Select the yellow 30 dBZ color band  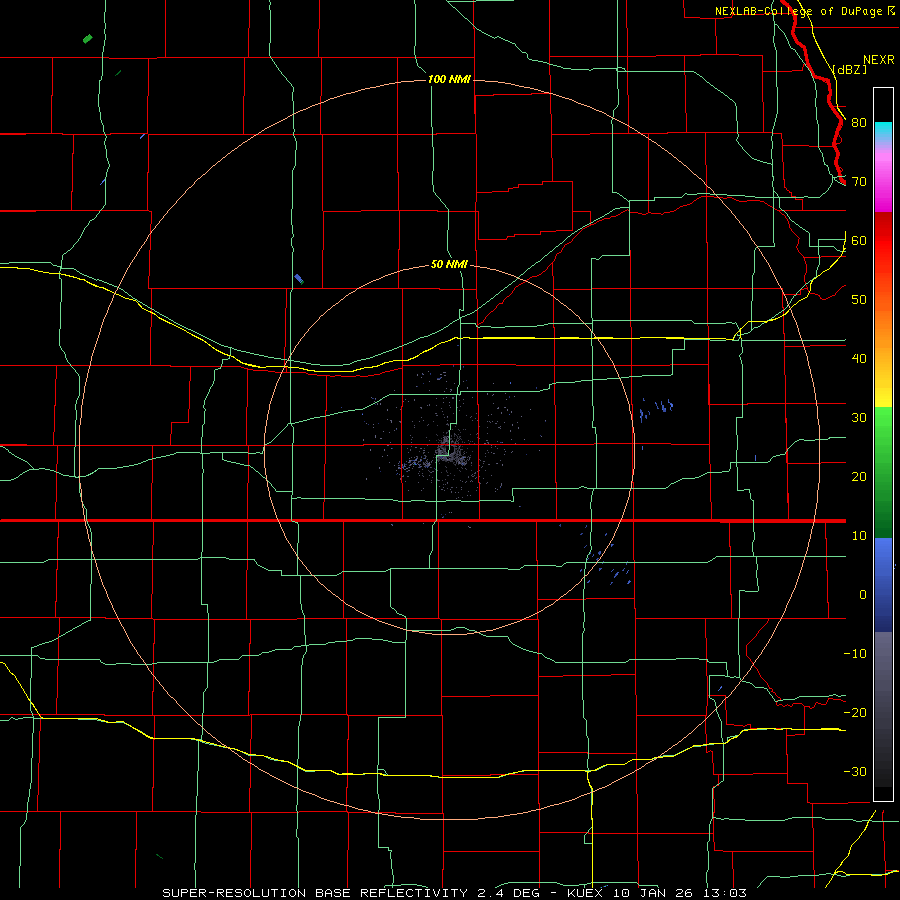click(x=883, y=396)
